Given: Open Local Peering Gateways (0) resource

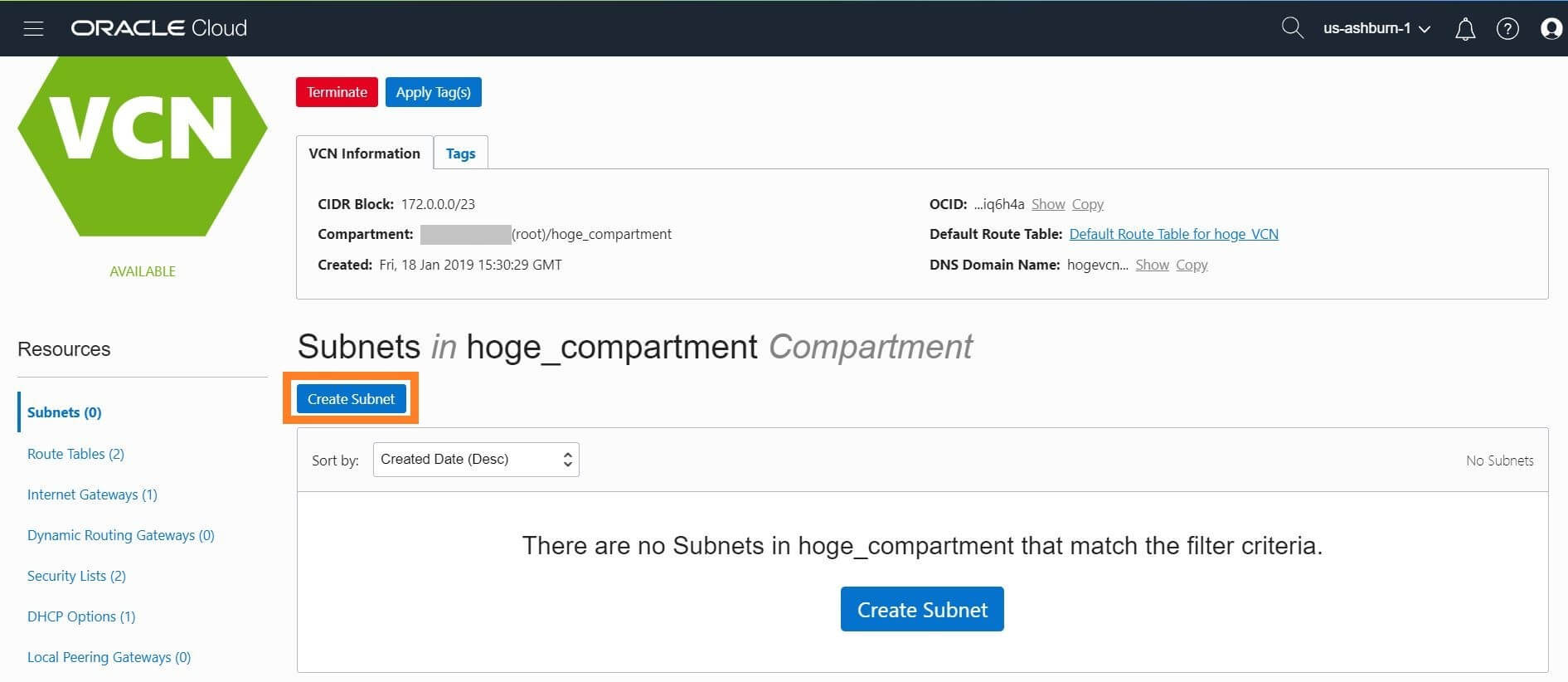Looking at the screenshot, I should click(x=109, y=657).
